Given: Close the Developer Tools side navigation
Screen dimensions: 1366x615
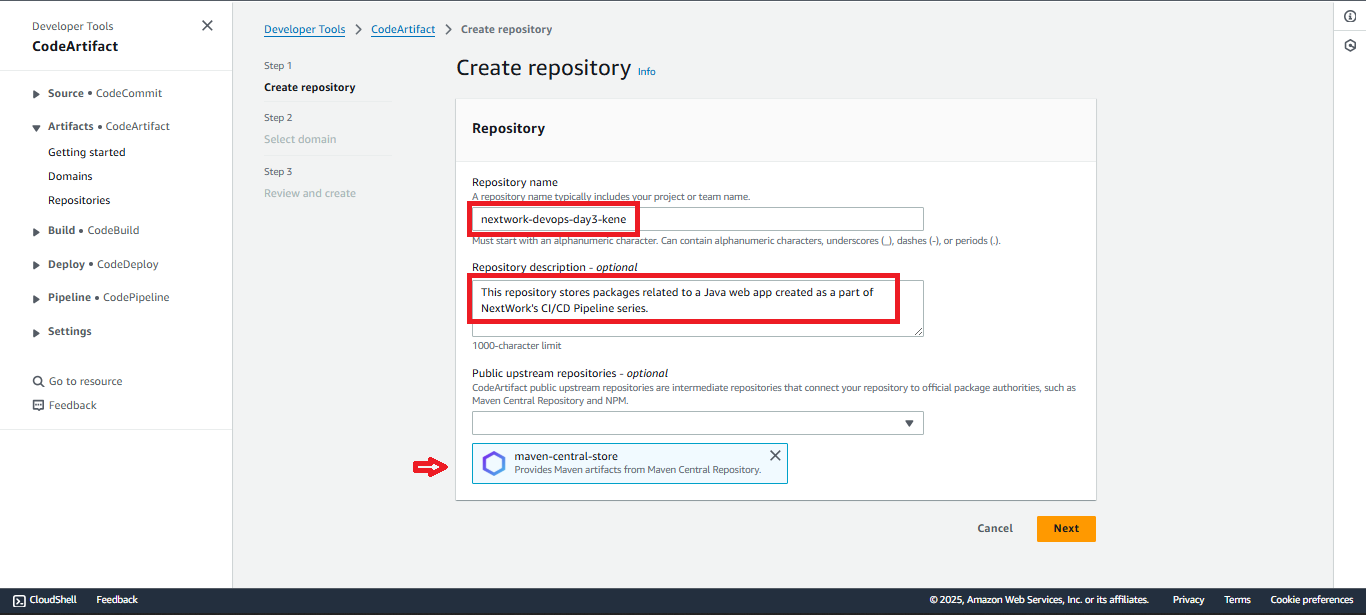Looking at the screenshot, I should click(207, 26).
